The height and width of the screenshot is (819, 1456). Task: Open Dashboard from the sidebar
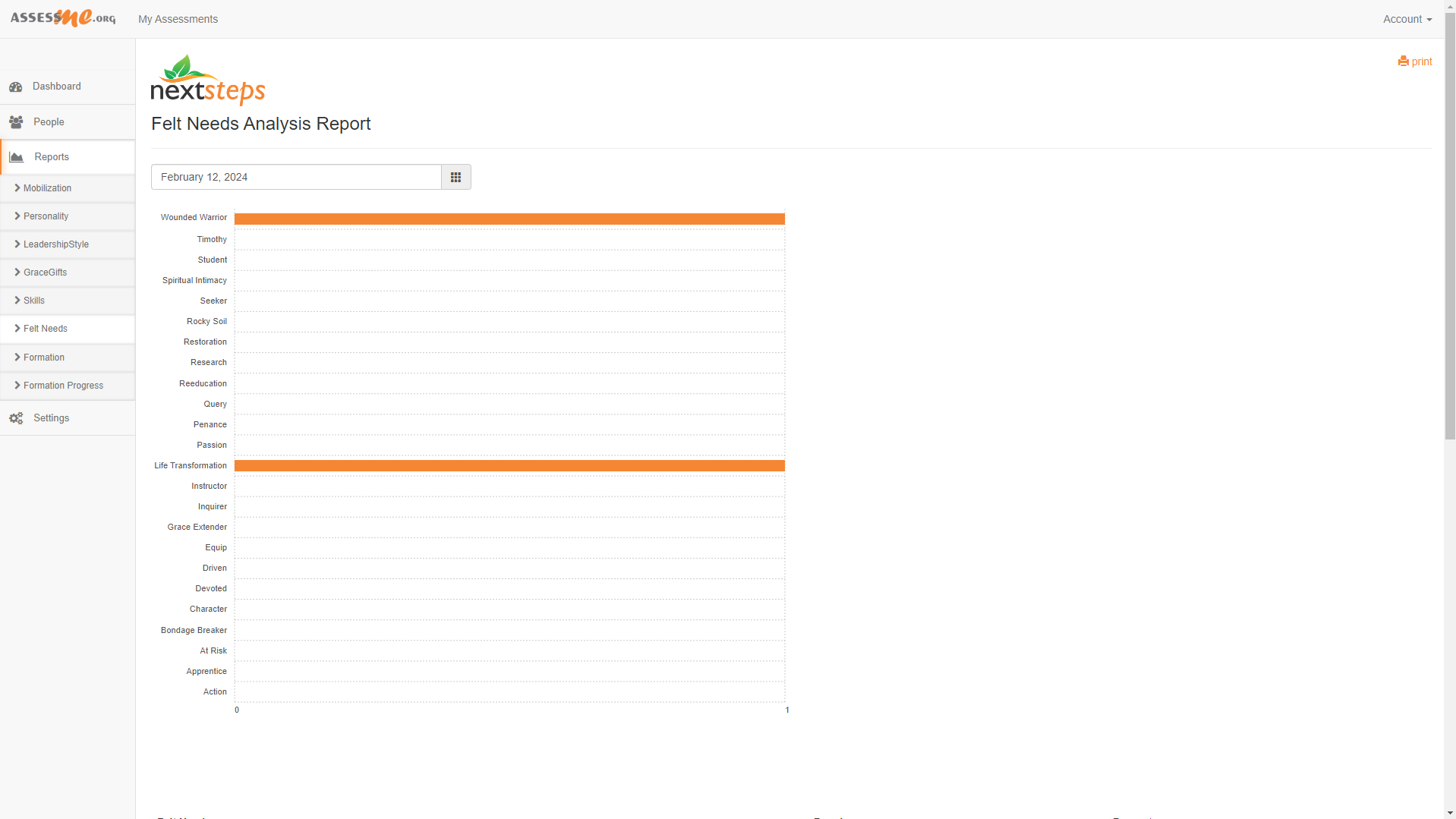tap(68, 87)
